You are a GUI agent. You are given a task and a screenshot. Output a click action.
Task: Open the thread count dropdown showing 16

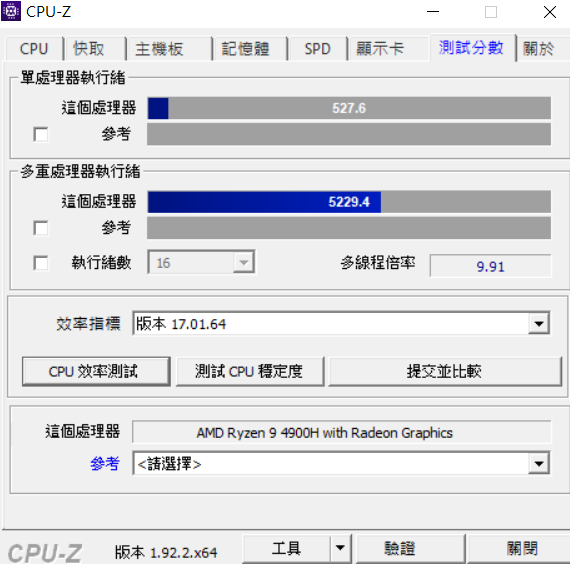[x=201, y=262]
